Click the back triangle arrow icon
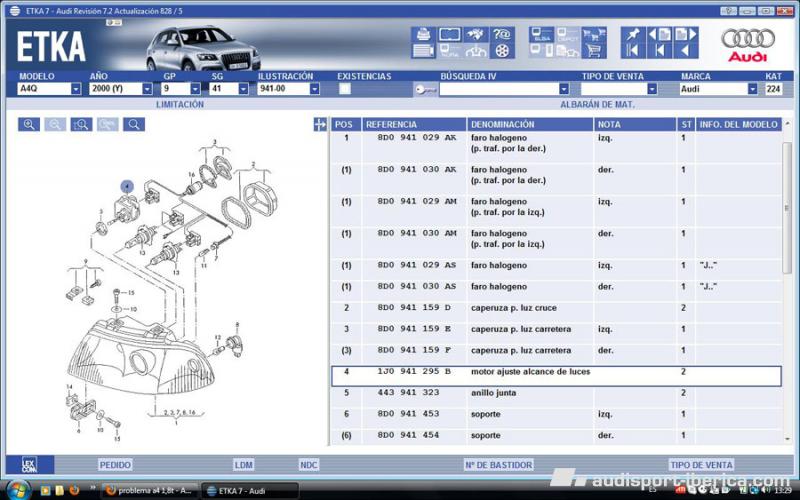 (686, 51)
